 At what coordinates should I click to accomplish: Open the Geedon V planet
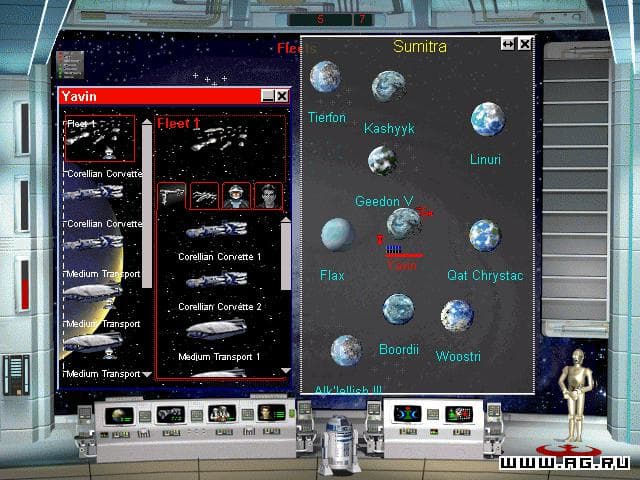(x=382, y=160)
